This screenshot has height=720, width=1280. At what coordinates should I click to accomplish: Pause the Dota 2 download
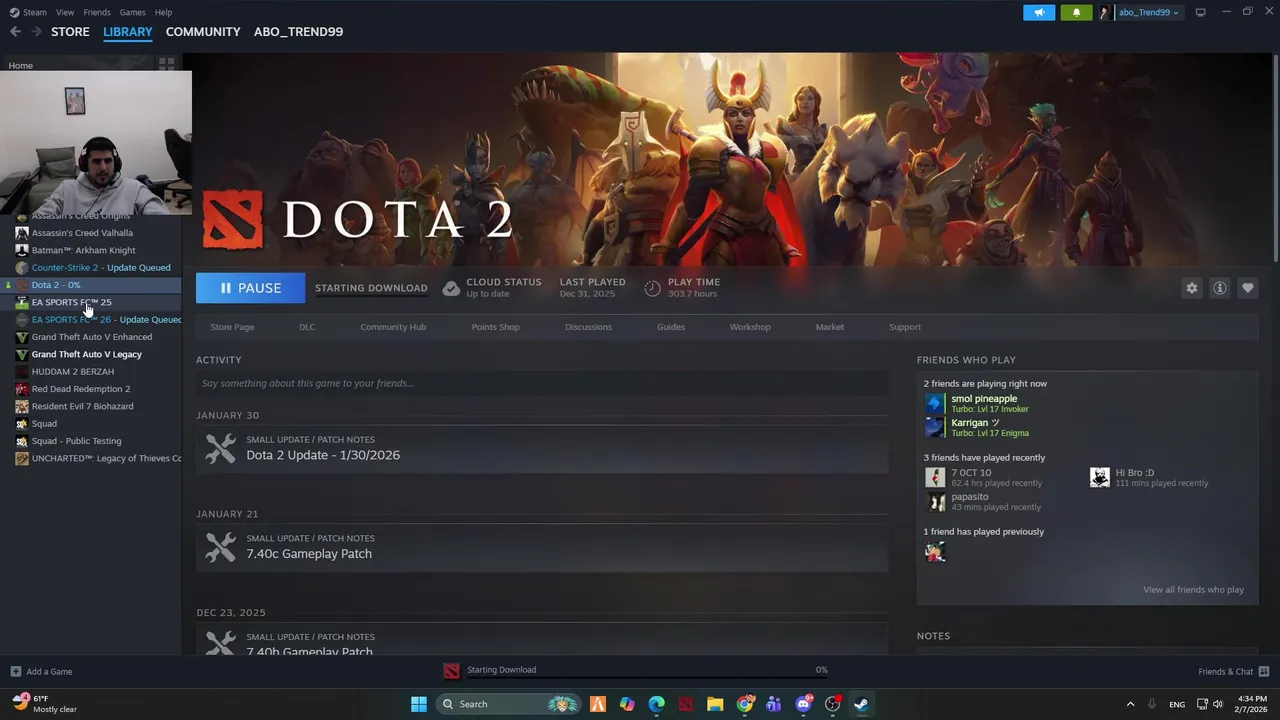(x=251, y=288)
